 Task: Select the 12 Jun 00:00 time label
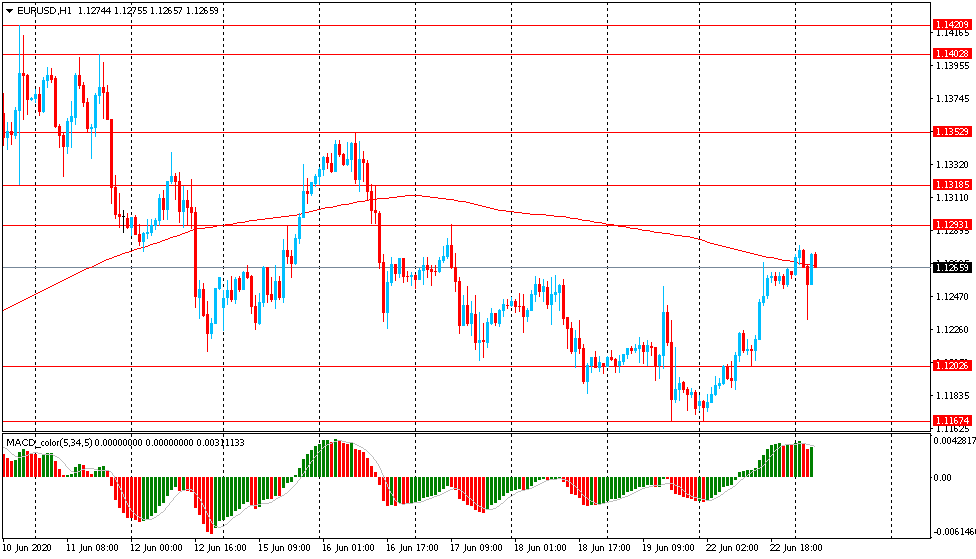[156, 548]
